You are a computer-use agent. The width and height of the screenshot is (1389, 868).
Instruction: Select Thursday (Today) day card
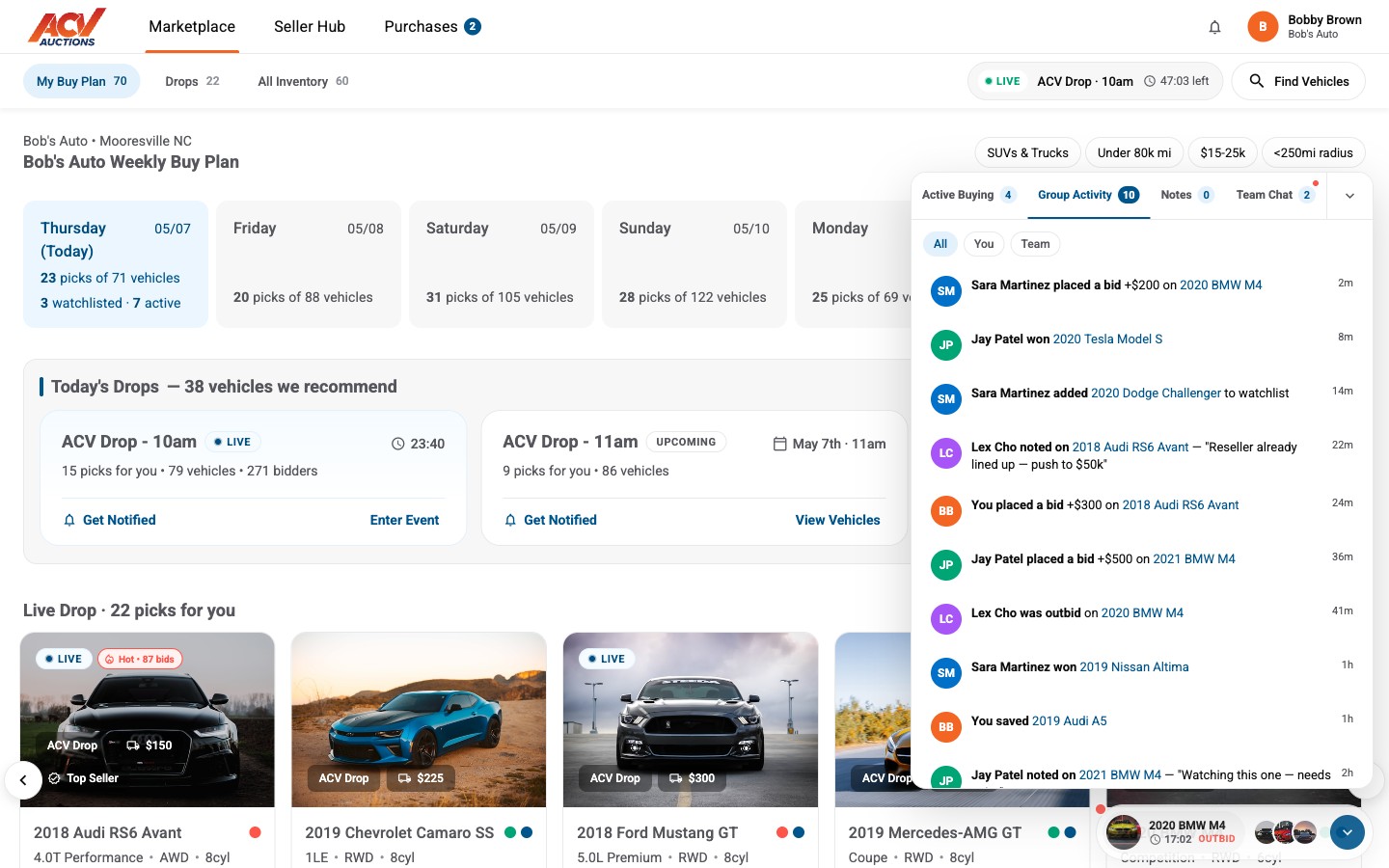point(116,264)
